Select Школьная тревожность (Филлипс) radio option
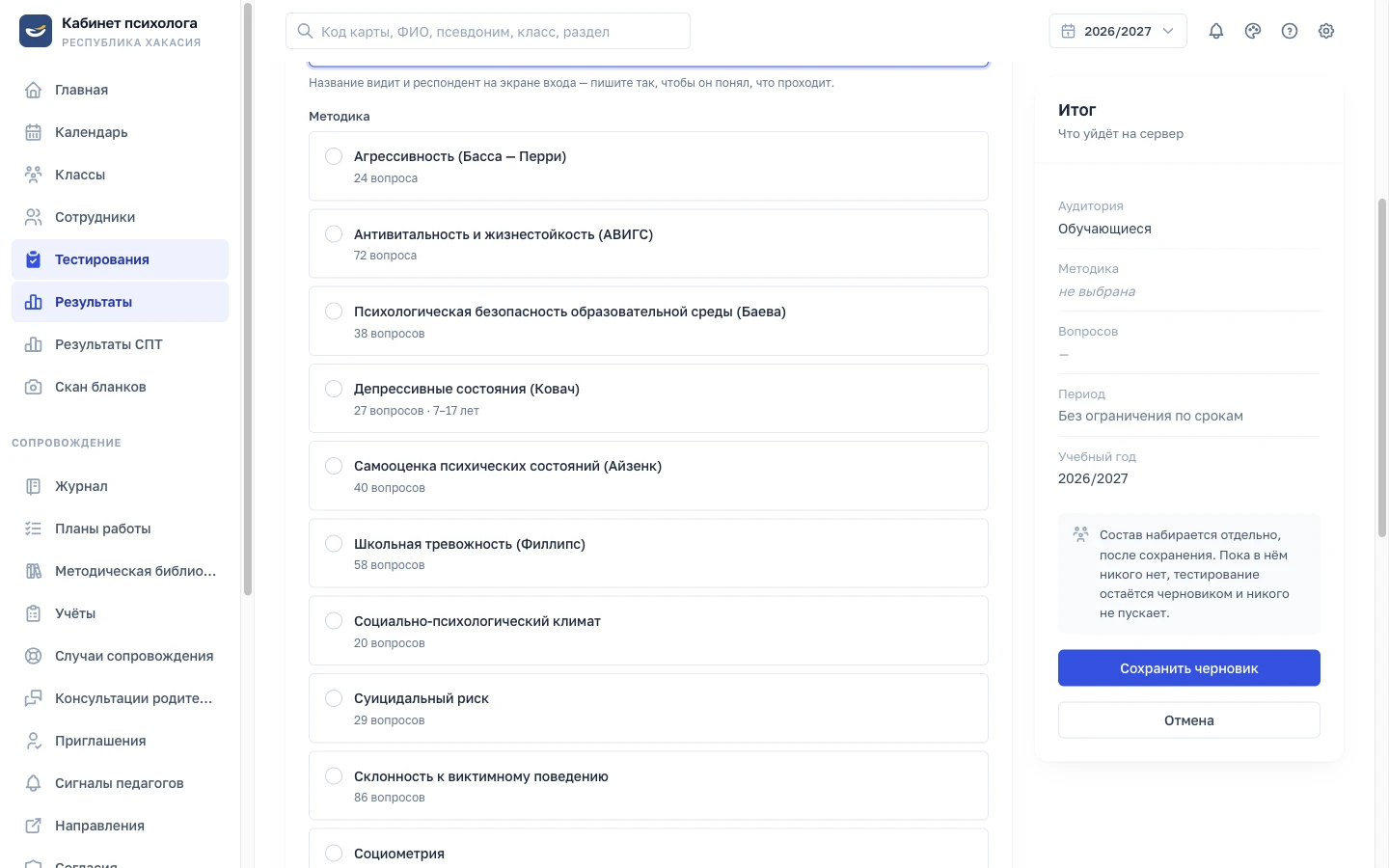Screen dimensions: 1389x868 click(334, 544)
